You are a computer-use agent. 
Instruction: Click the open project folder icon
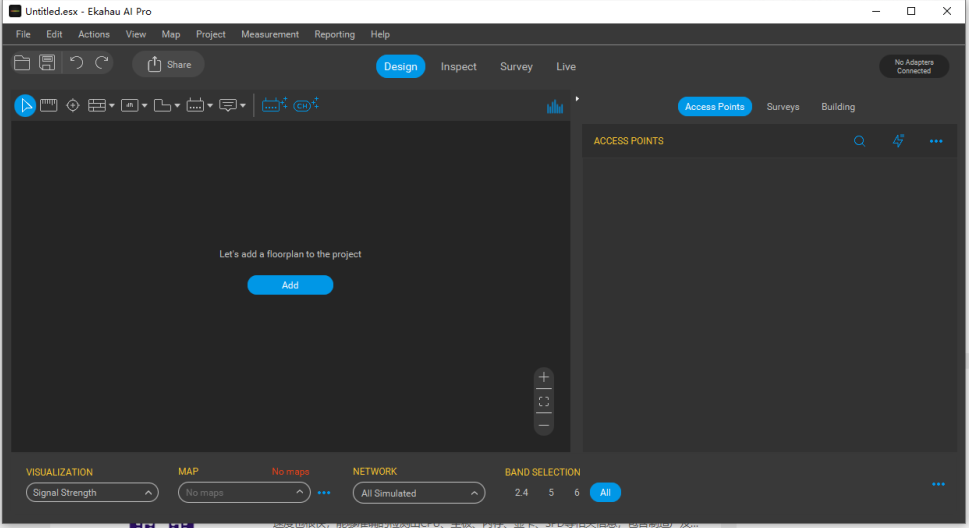22,63
